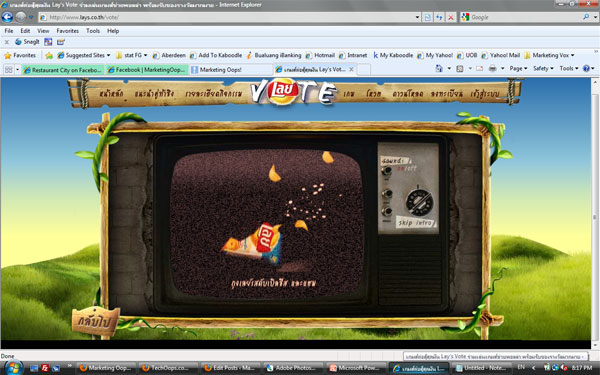The width and height of the screenshot is (600, 375).
Task: Go back with the browser Back arrow
Action: 7,17
